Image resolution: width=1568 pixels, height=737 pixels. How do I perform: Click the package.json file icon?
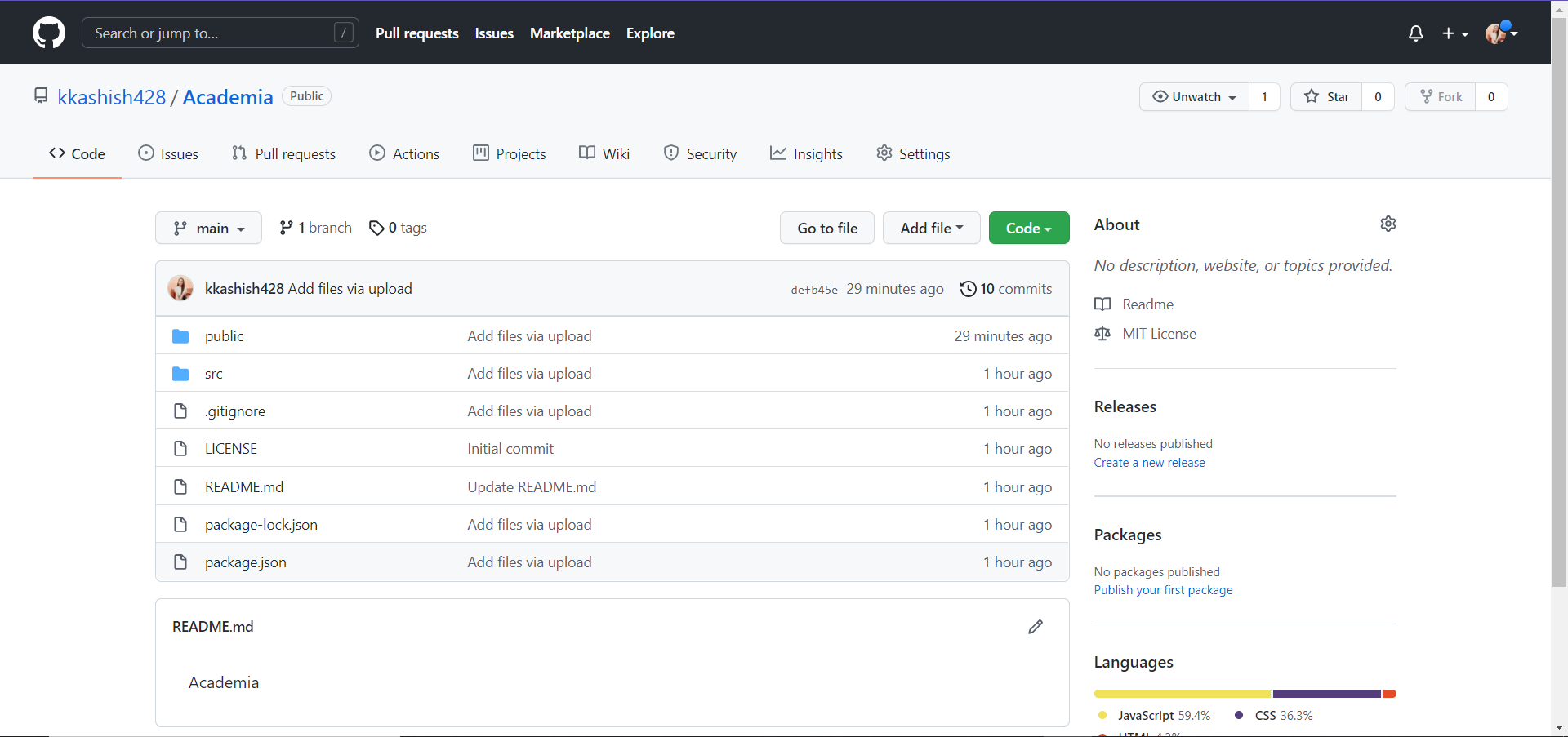pyautogui.click(x=180, y=562)
